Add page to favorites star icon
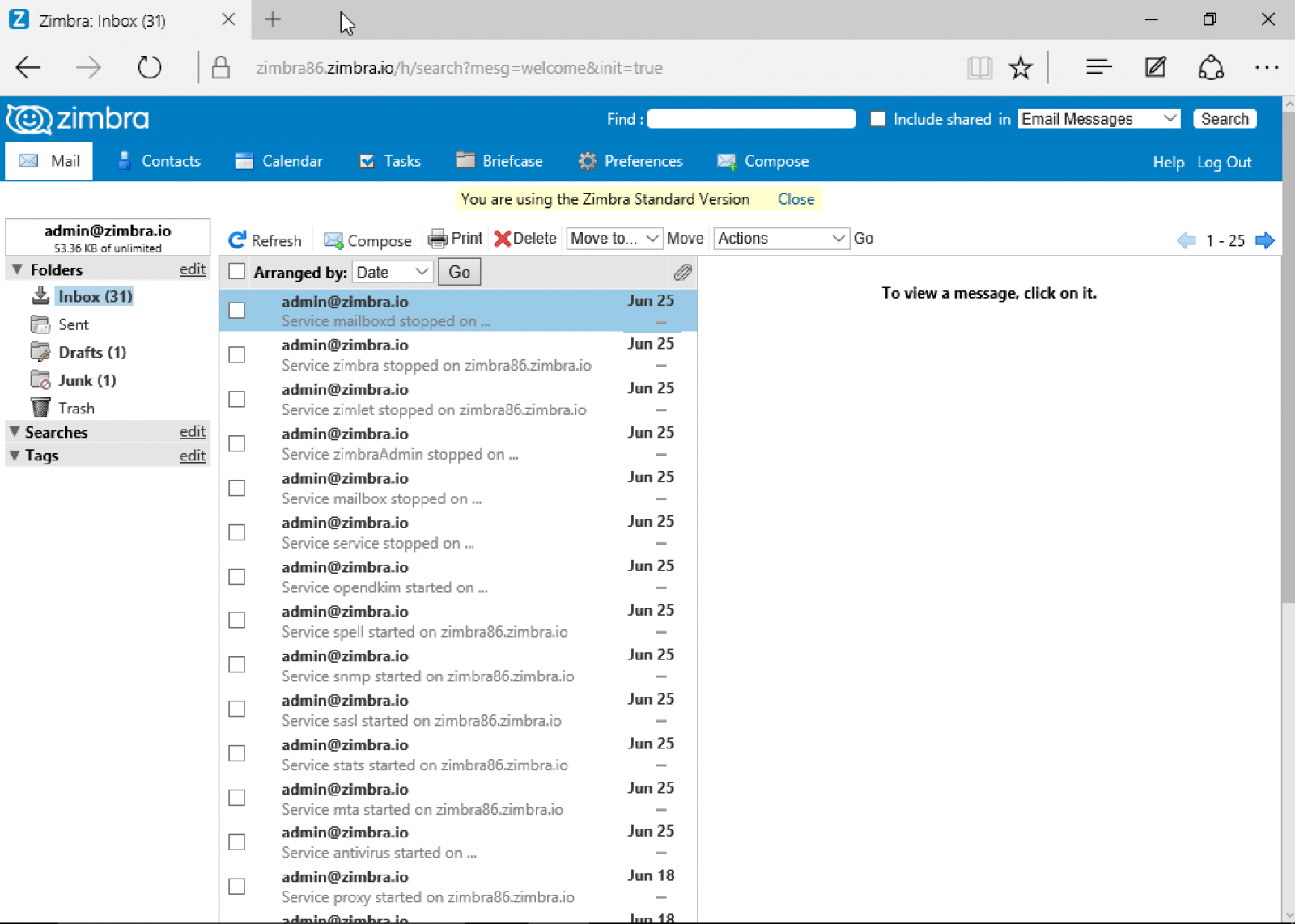Image resolution: width=1295 pixels, height=924 pixels. [1021, 67]
